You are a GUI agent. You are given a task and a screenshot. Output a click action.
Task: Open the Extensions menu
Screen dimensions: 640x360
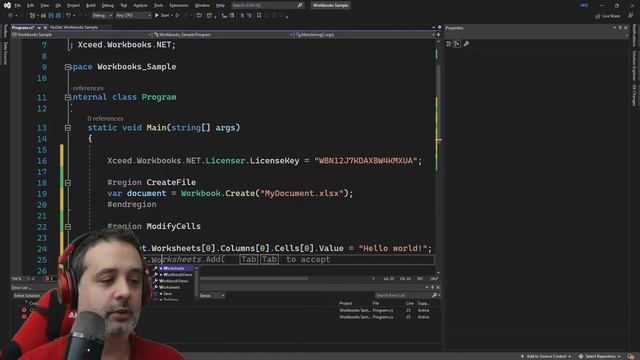(179, 5)
